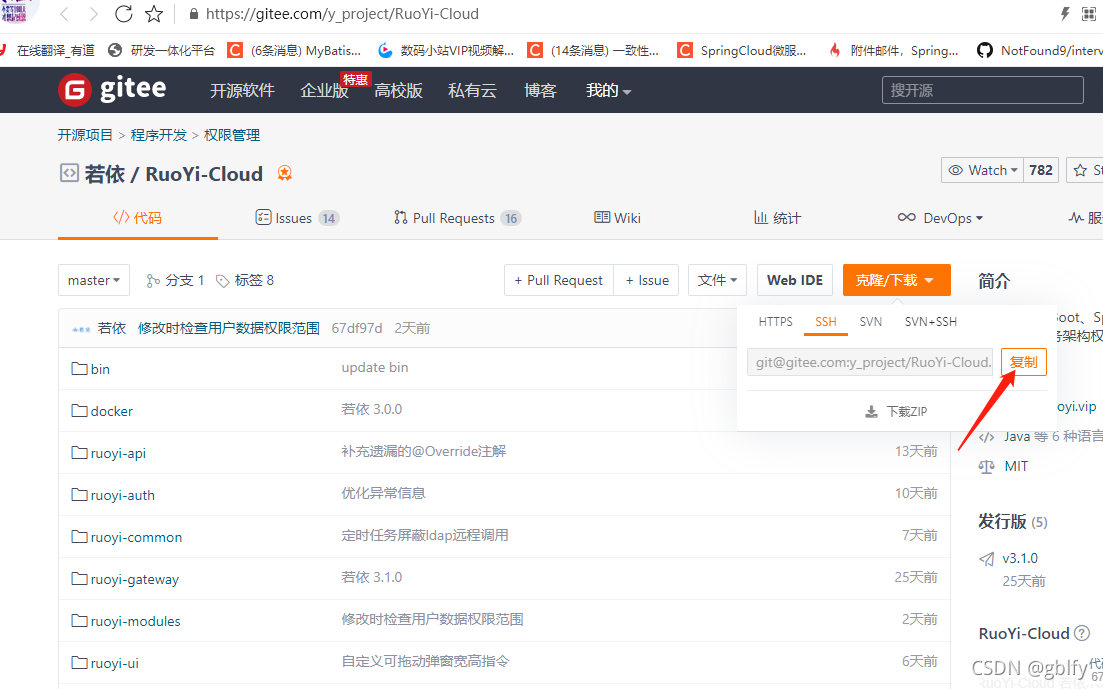
Task: Click the download icon beside 下载ZIP
Action: click(x=871, y=412)
